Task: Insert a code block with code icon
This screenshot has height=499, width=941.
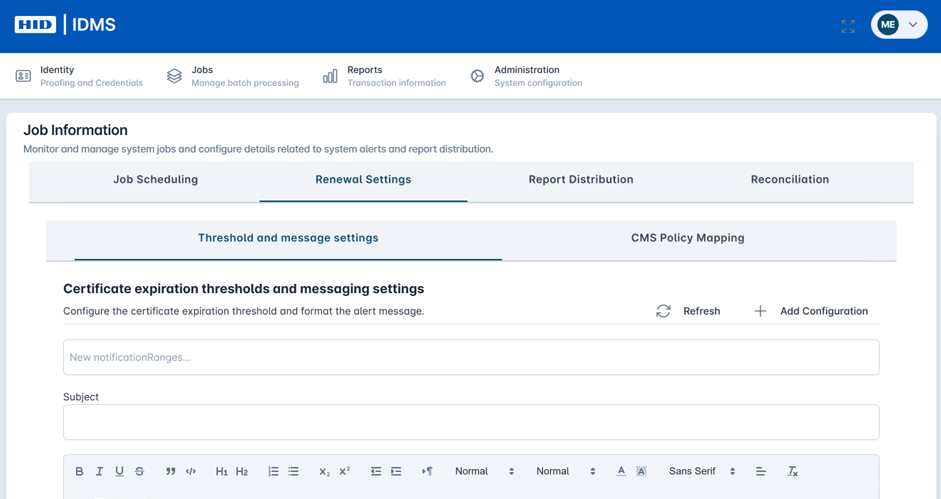Action: click(x=191, y=471)
